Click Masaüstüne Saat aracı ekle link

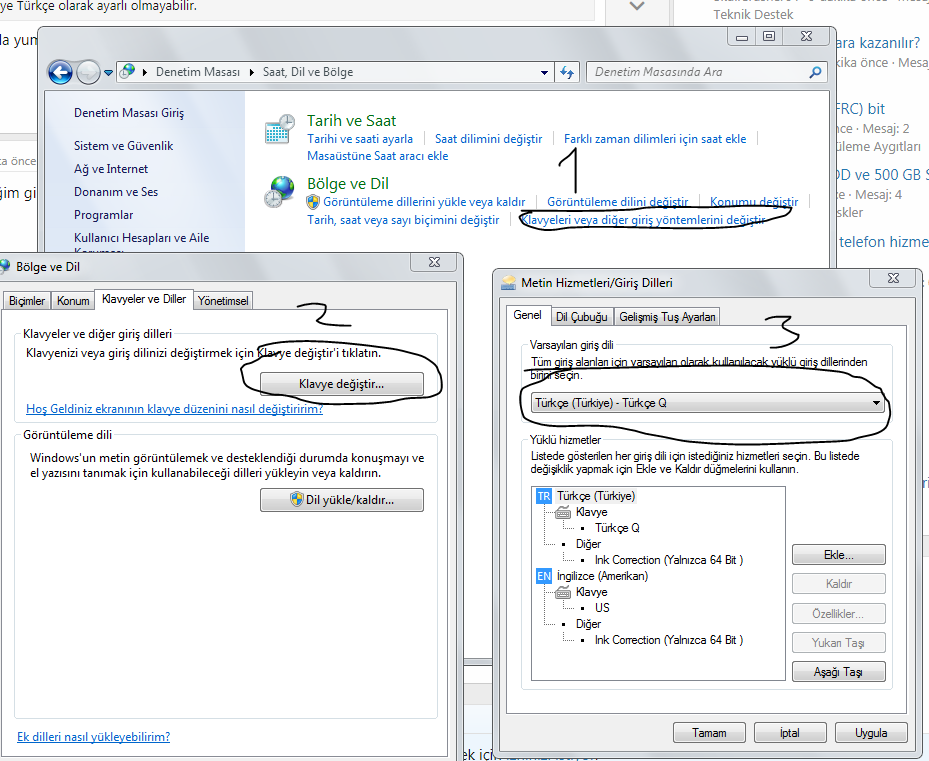pyautogui.click(x=377, y=156)
